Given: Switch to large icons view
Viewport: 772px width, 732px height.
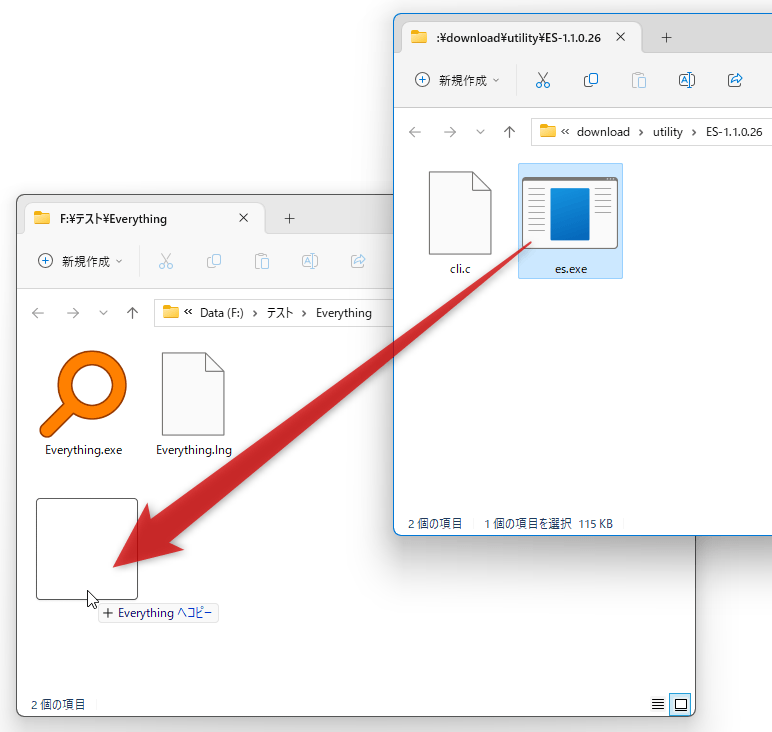Looking at the screenshot, I should pos(681,704).
